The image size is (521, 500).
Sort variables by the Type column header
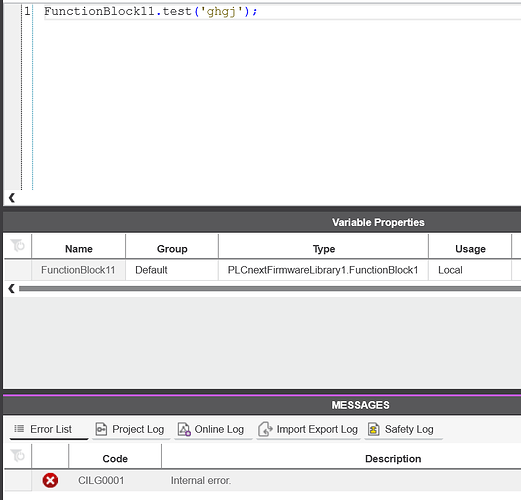point(323,249)
